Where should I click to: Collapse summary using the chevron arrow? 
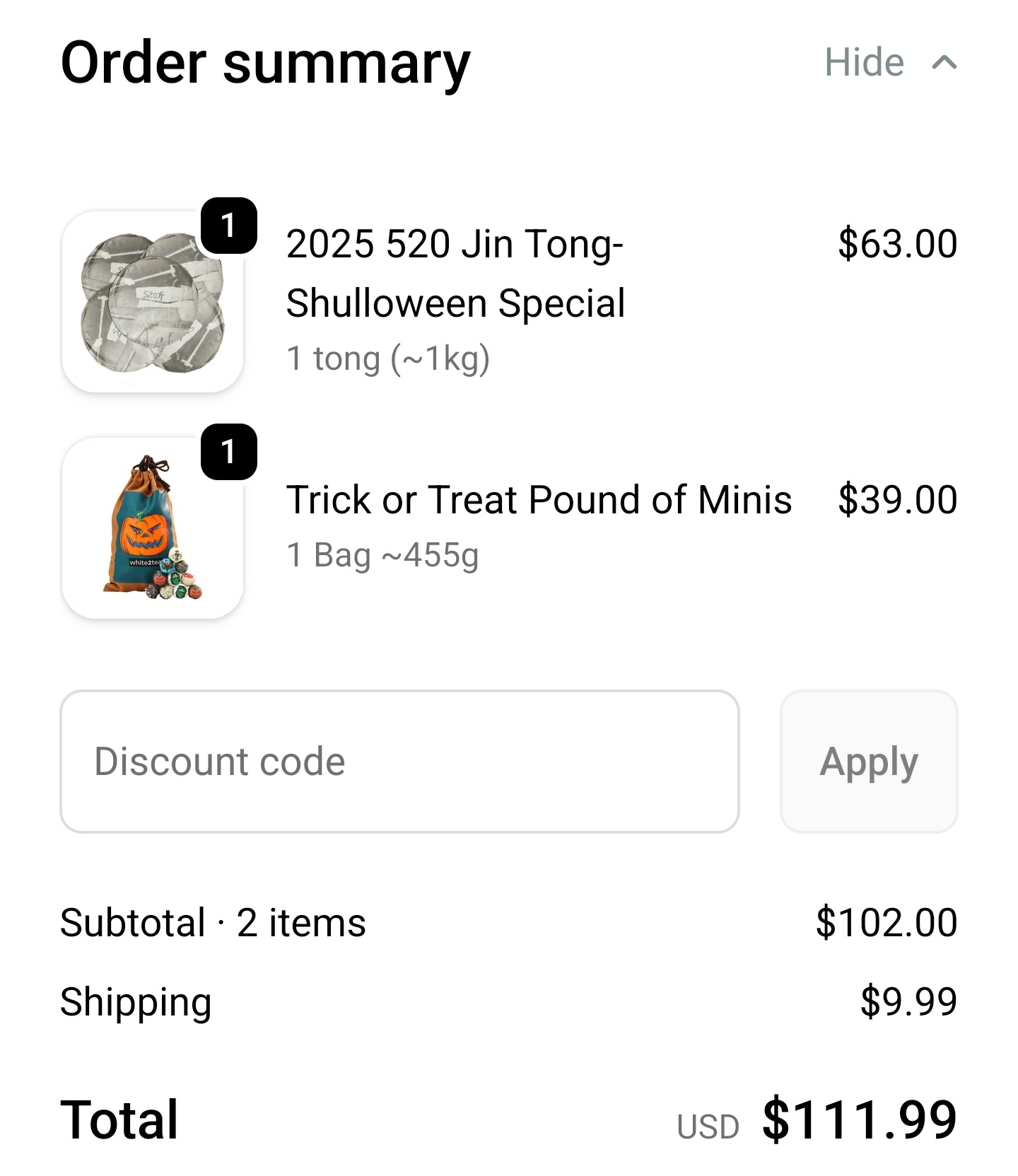coord(944,63)
